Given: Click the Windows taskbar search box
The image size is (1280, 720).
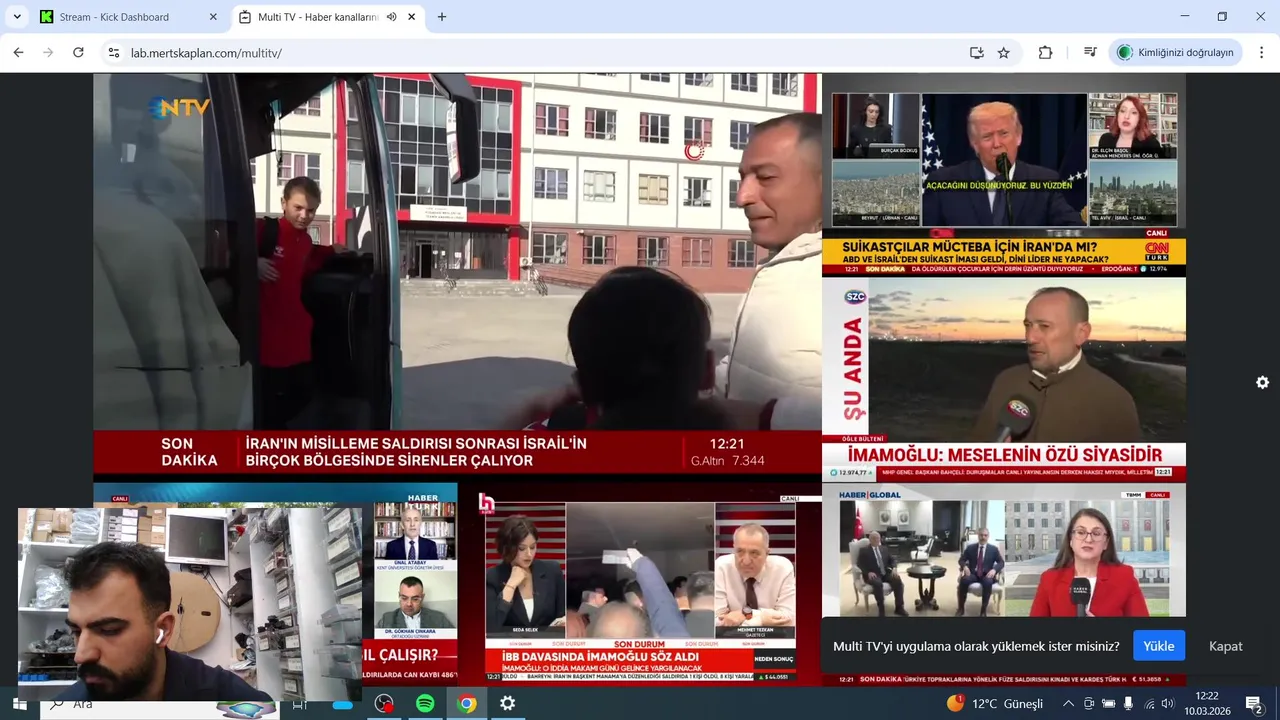Looking at the screenshot, I should point(160,704).
